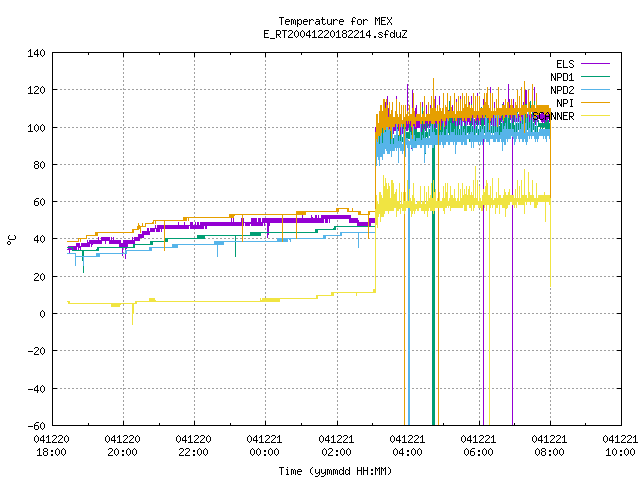Click the chart title 'Temperature for MEX'
Image resolution: width=640 pixels, height=480 pixels.
335,21
